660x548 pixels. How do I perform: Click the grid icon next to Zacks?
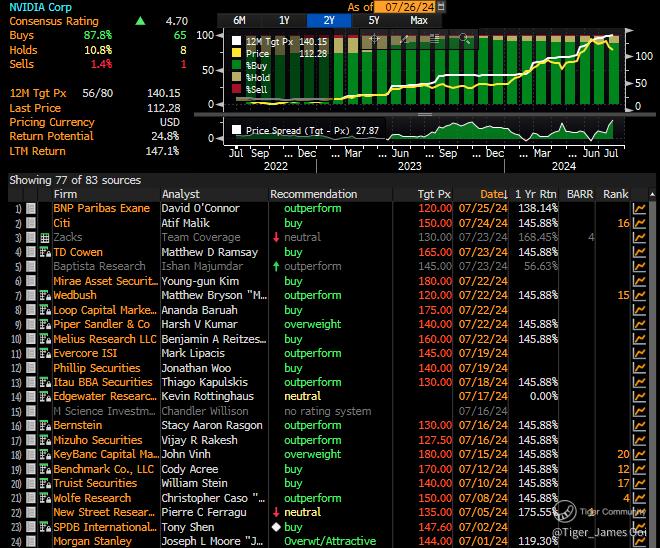pos(44,238)
